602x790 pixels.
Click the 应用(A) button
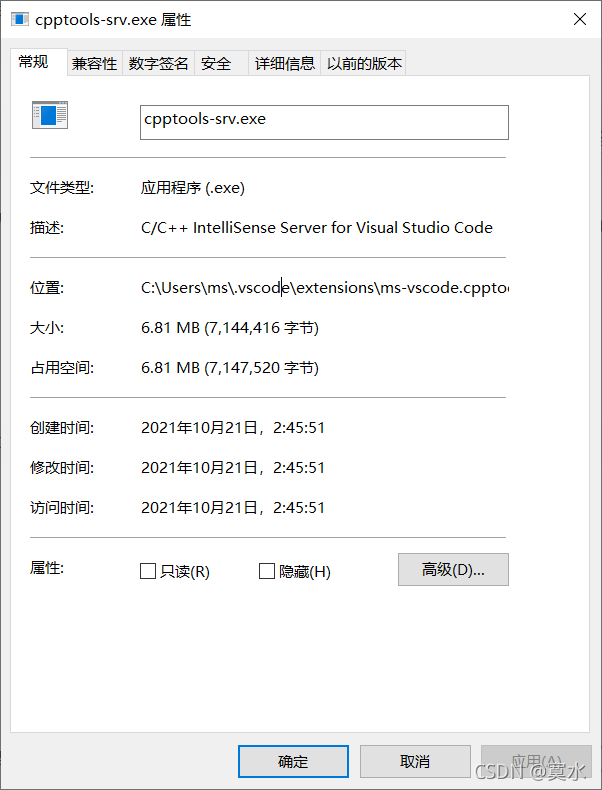(536, 761)
